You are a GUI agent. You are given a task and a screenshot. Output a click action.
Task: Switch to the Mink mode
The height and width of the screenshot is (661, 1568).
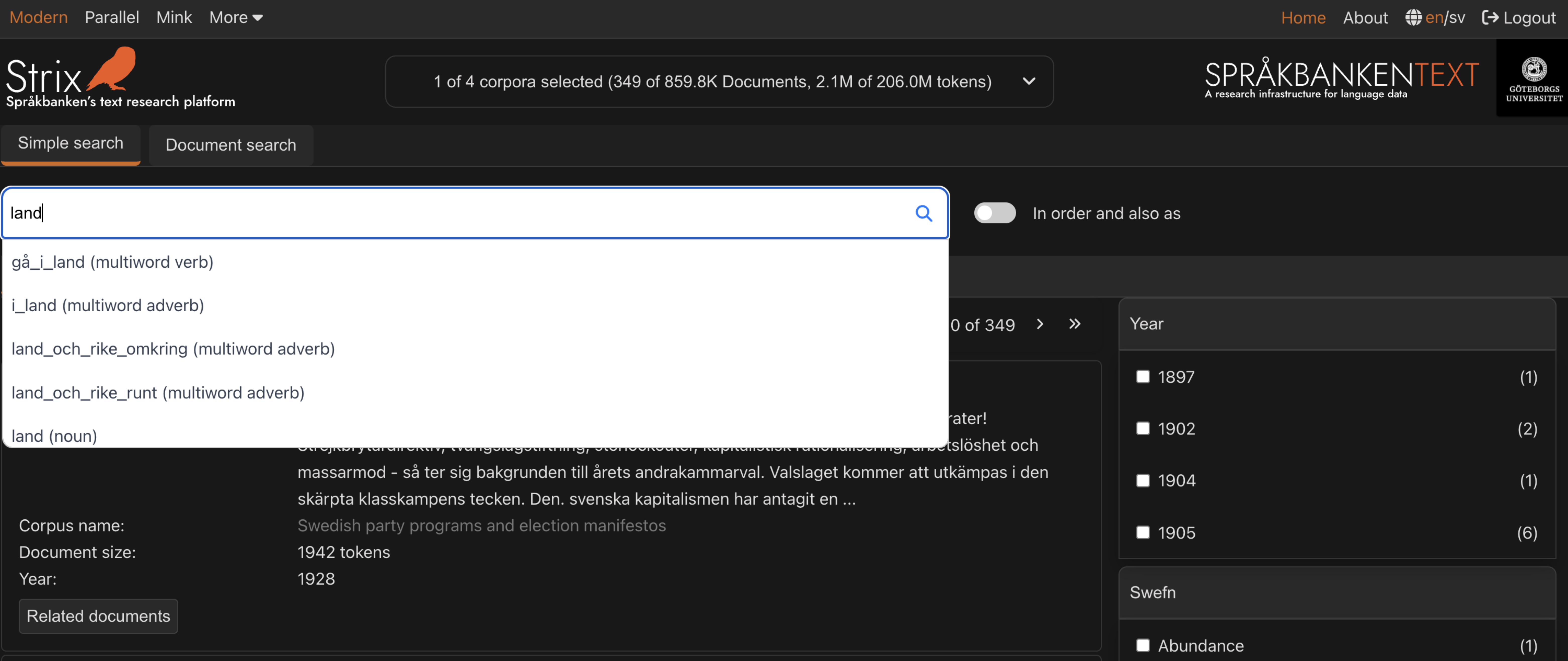(174, 18)
